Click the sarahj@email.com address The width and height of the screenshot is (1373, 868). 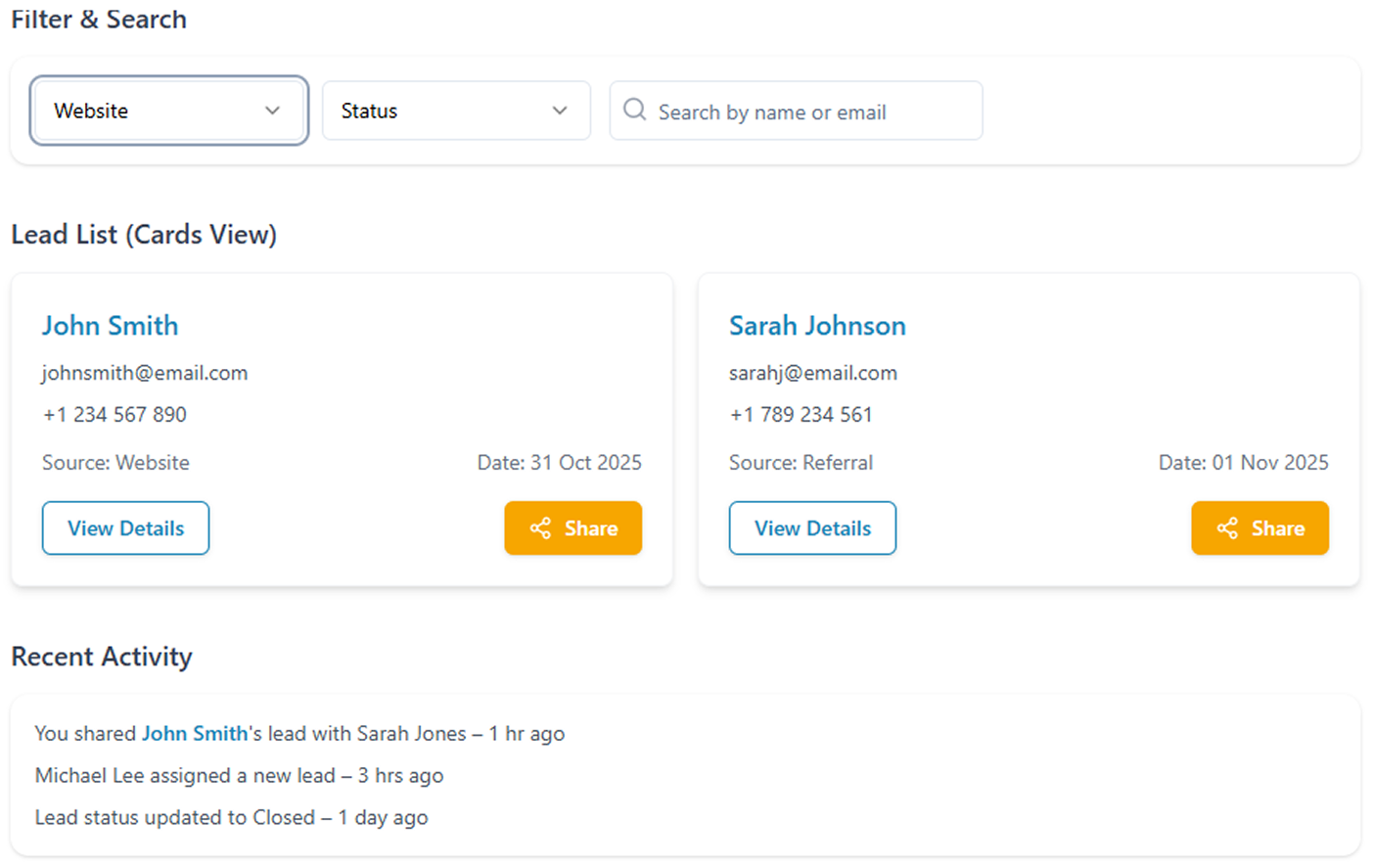pos(812,373)
